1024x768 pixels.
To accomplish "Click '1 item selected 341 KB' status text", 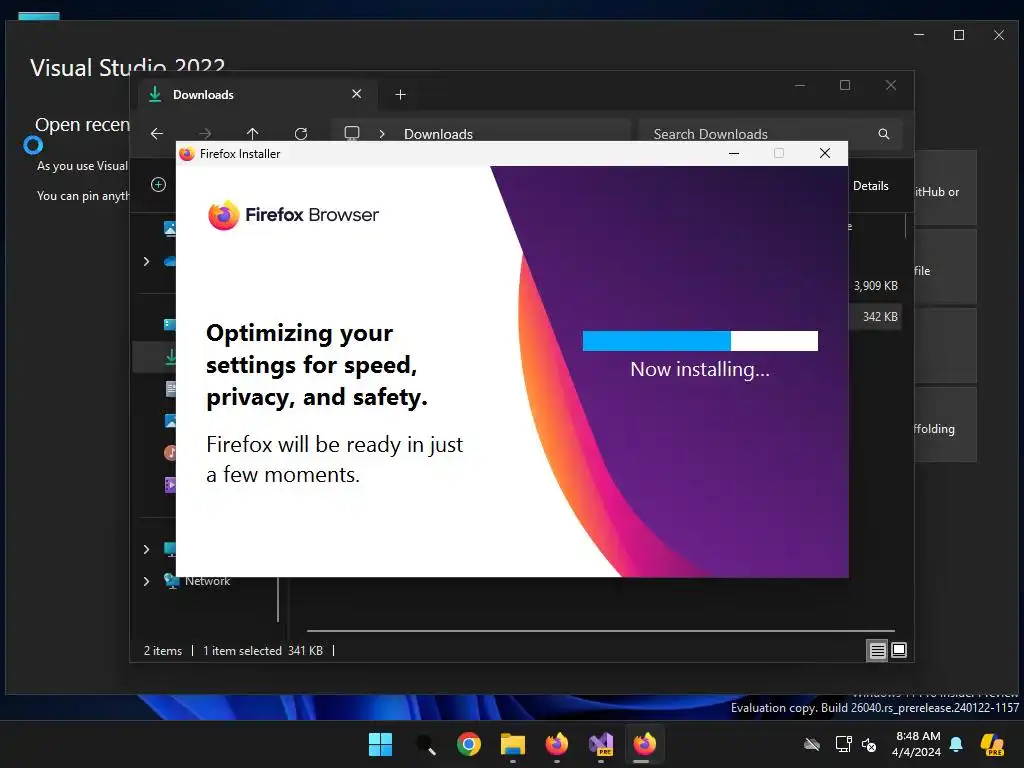I will point(263,650).
